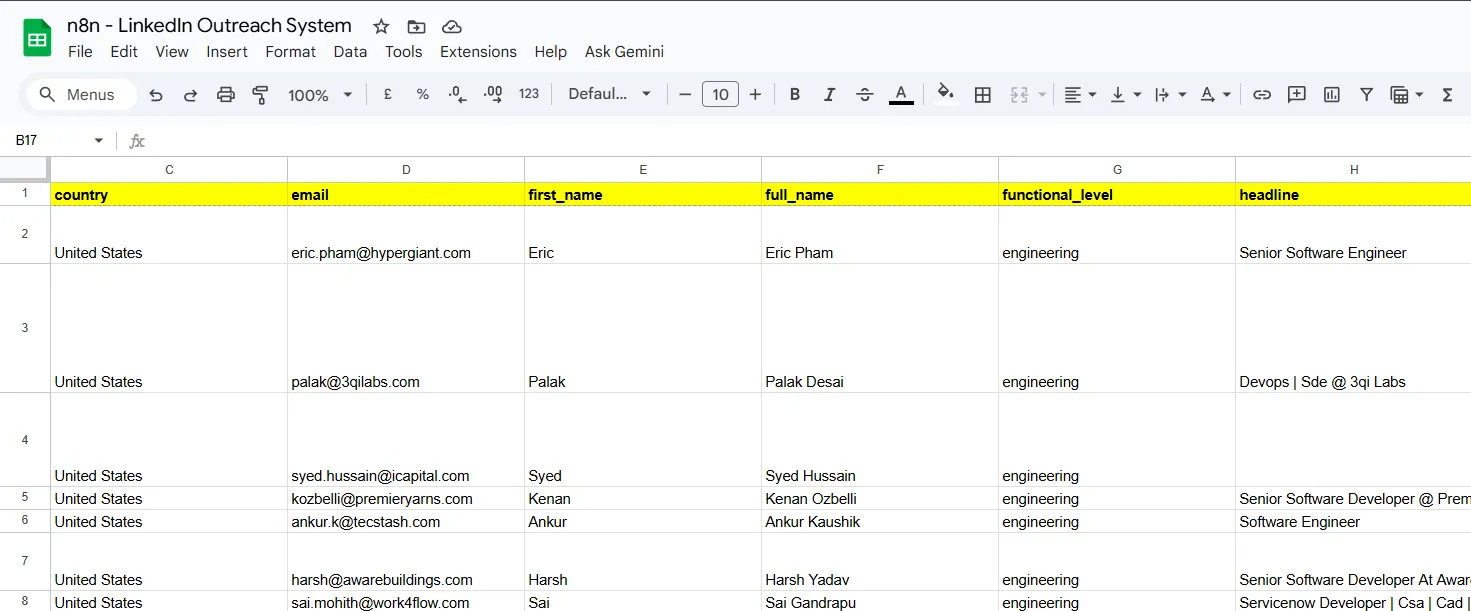The image size is (1471, 611).
Task: Open the Tools menu
Action: click(403, 52)
